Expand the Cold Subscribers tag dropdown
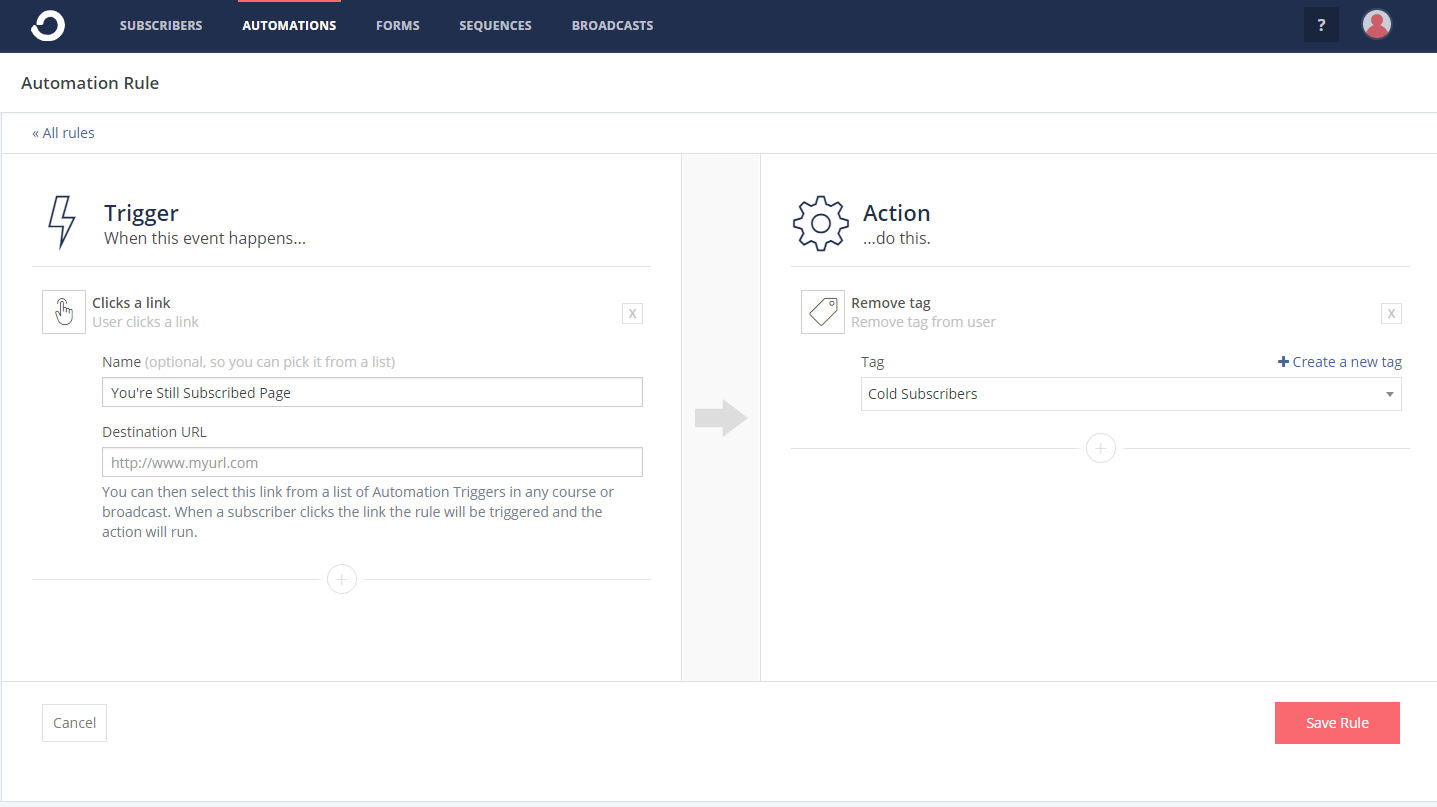The height and width of the screenshot is (807, 1437). coord(1130,394)
